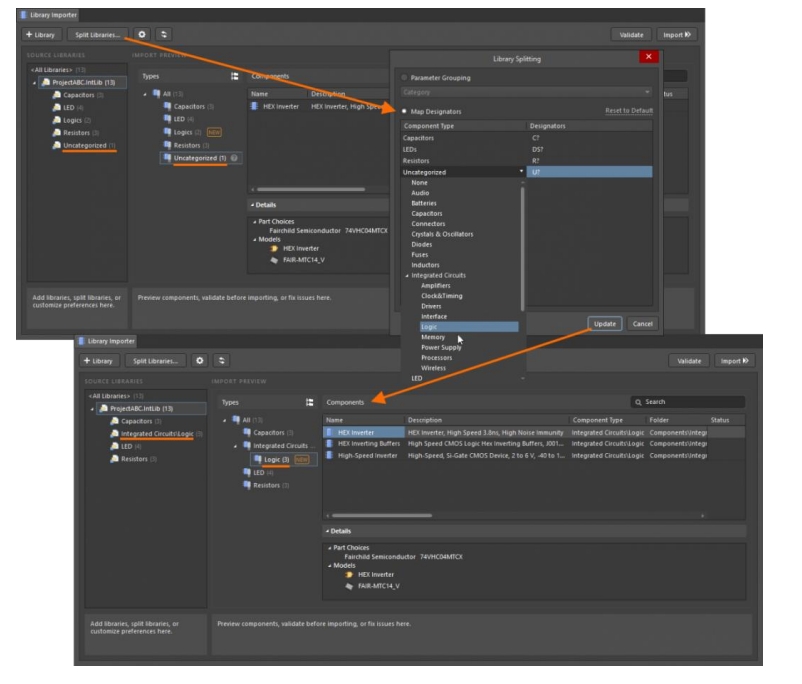Click Add Library button in lower window

(x=98, y=361)
